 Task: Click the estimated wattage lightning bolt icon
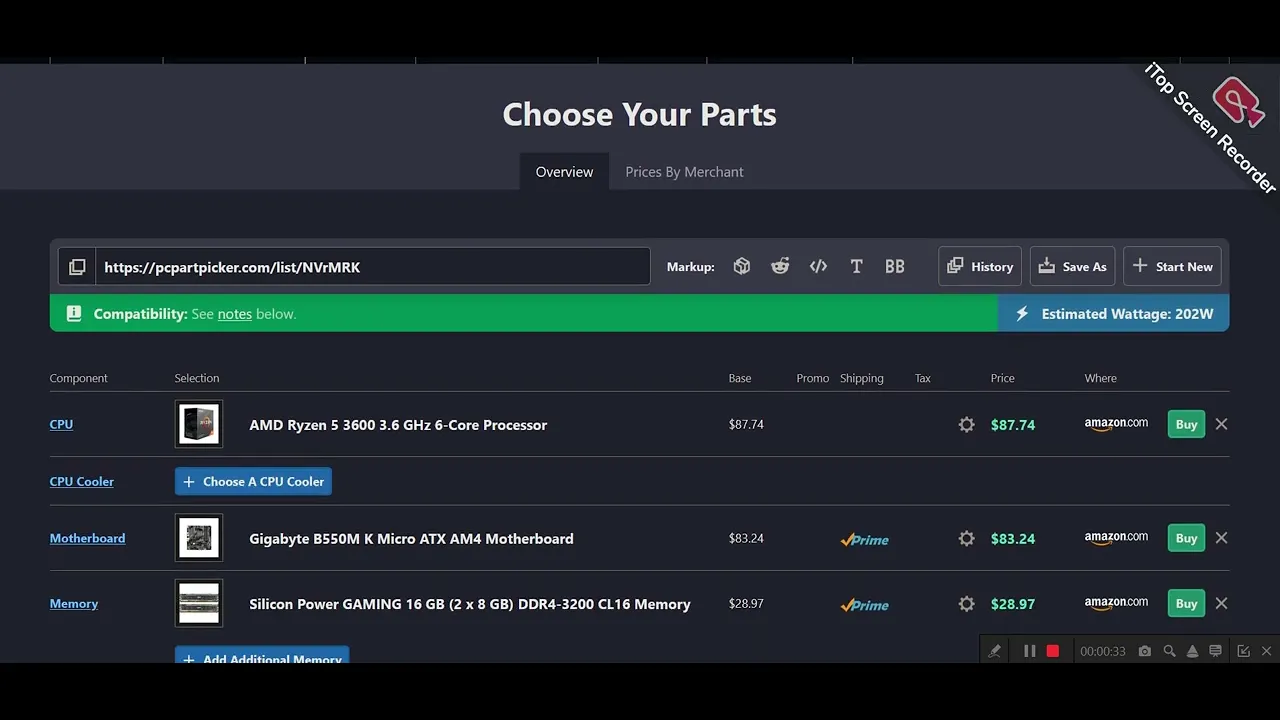coord(1022,314)
